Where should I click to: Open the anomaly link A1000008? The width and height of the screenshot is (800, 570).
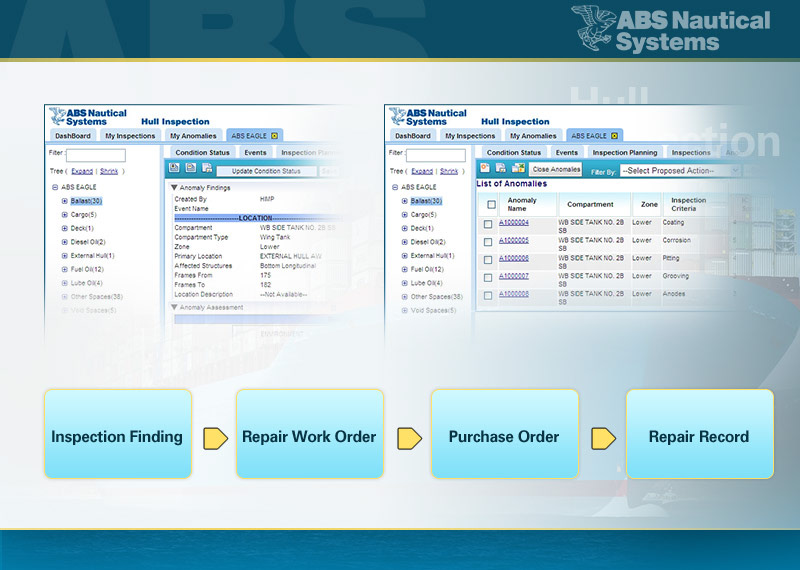514,294
